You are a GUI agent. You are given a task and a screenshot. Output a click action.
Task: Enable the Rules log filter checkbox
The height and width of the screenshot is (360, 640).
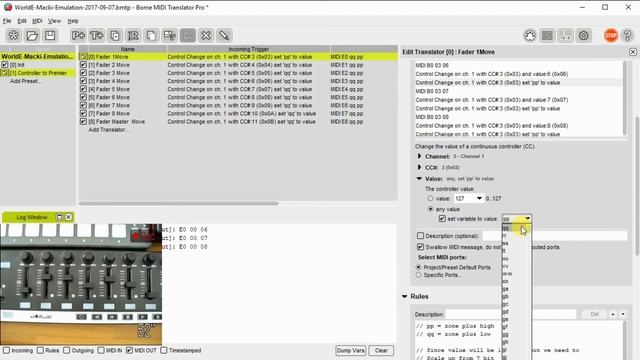[x=40, y=350]
